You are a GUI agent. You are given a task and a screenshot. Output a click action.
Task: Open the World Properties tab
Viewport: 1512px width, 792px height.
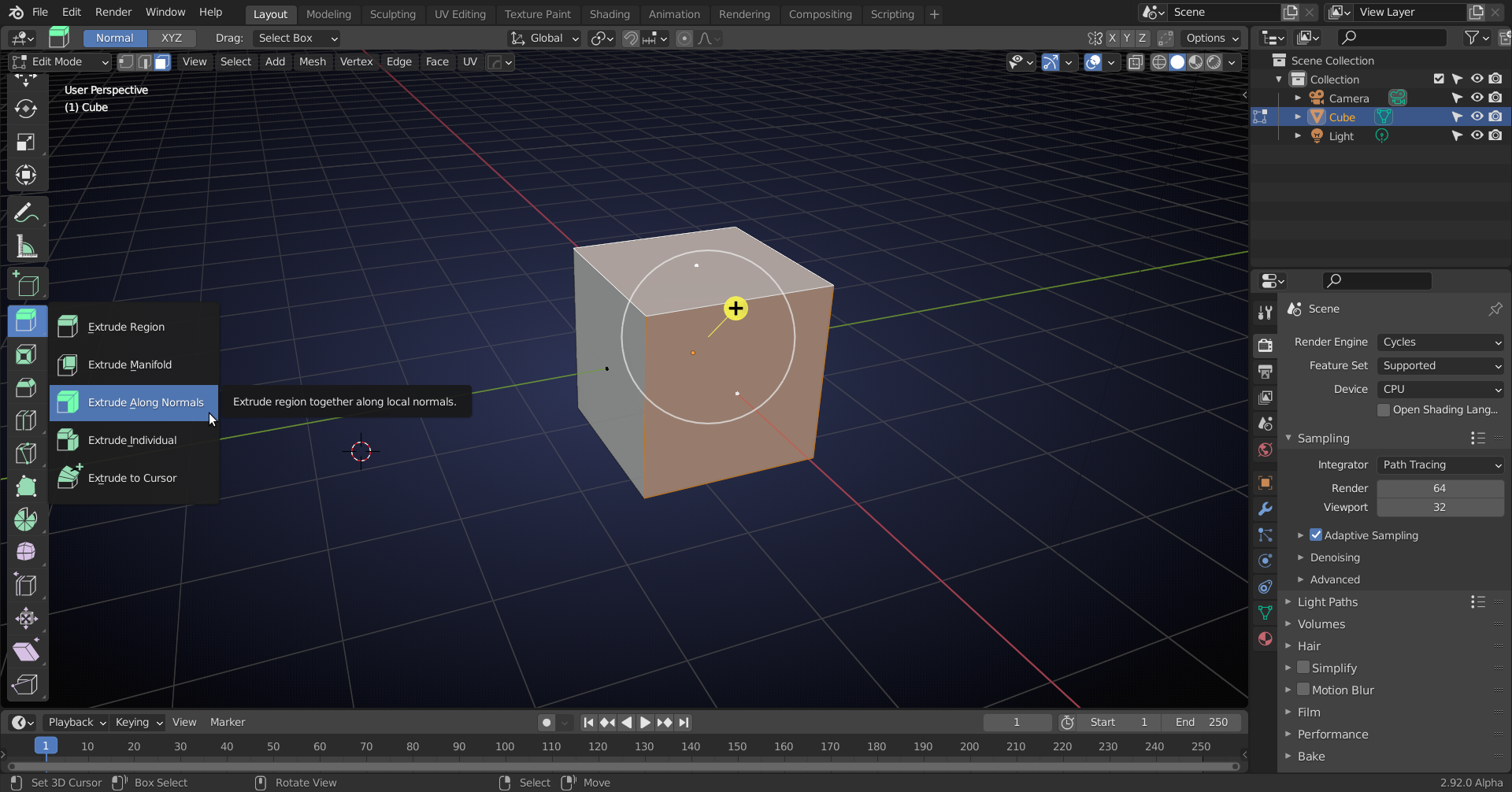click(1266, 450)
